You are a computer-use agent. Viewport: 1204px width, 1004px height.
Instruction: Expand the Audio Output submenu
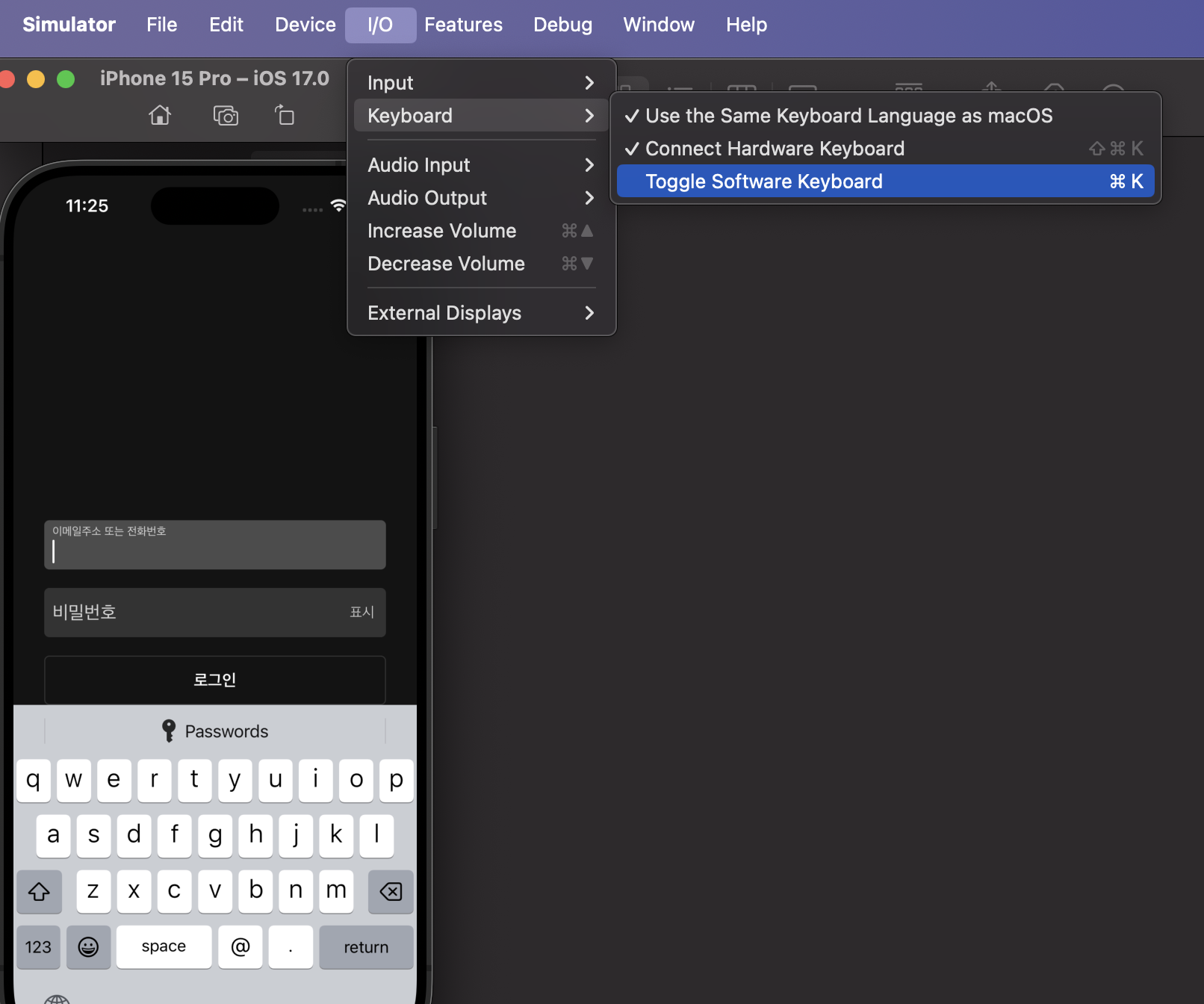point(482,198)
